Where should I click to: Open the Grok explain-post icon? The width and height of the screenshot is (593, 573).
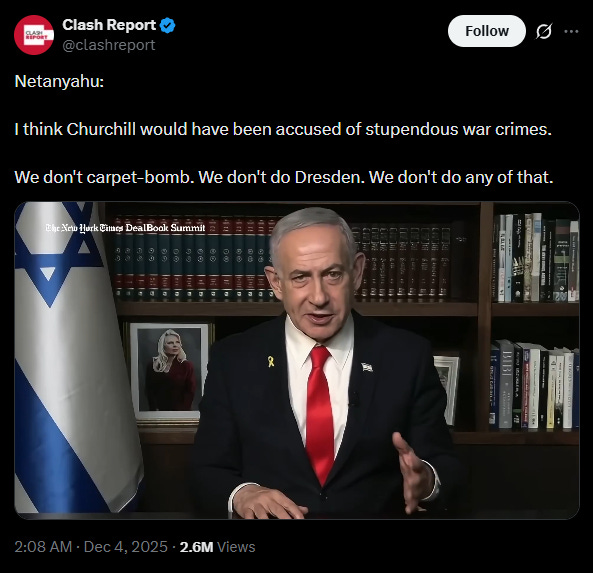click(x=544, y=31)
